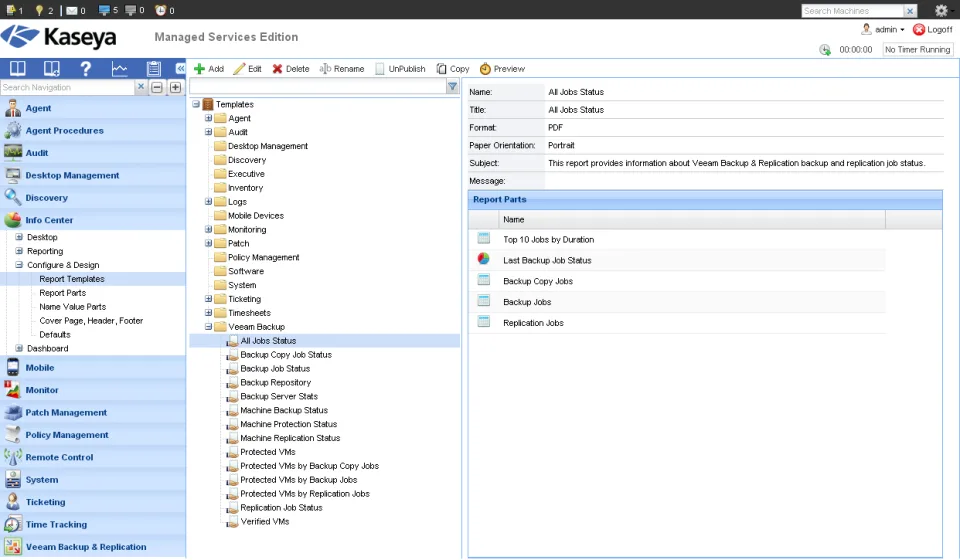Image resolution: width=960 pixels, height=560 pixels.
Task: Click the UnPublish toolbar button
Action: click(x=400, y=69)
